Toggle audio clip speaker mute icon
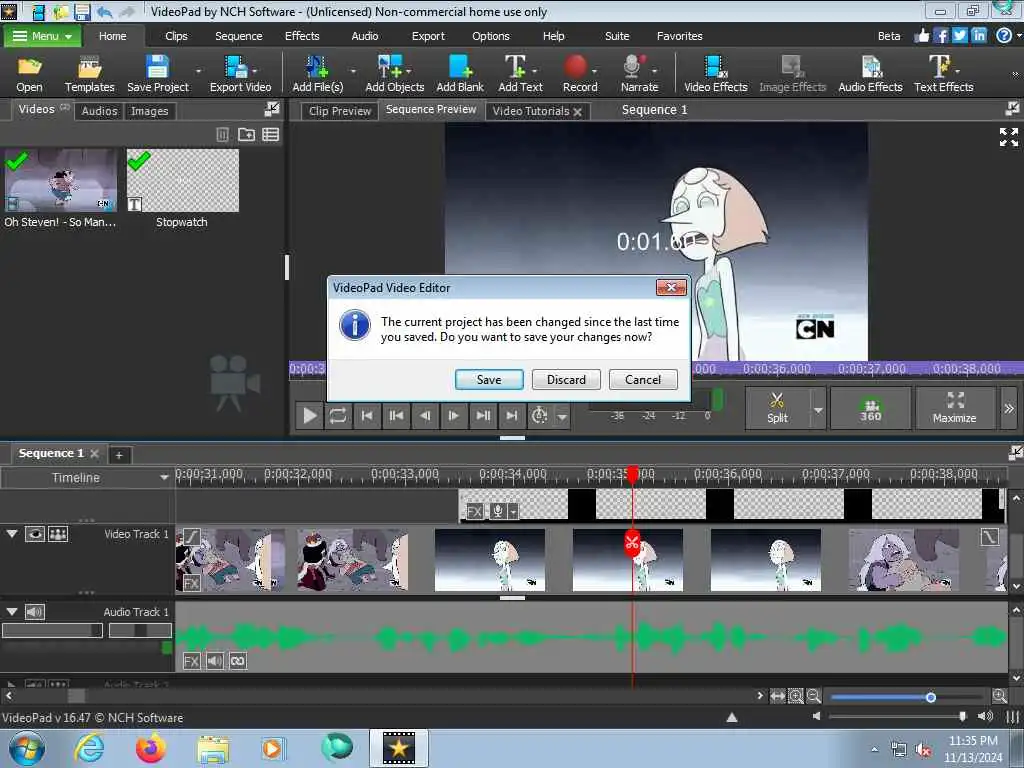This screenshot has width=1024, height=768. tap(214, 661)
